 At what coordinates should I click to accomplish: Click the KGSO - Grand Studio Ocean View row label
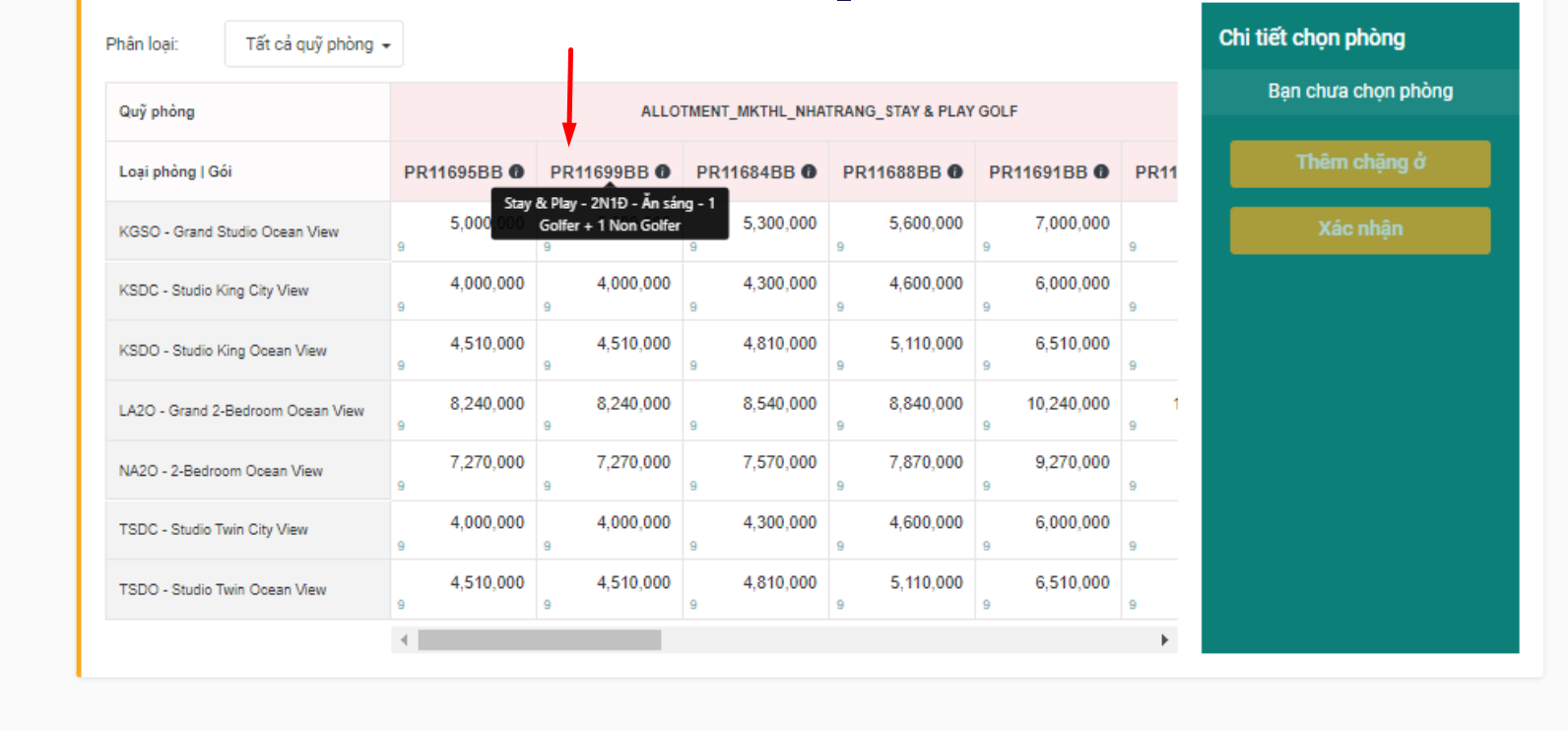[x=229, y=232]
